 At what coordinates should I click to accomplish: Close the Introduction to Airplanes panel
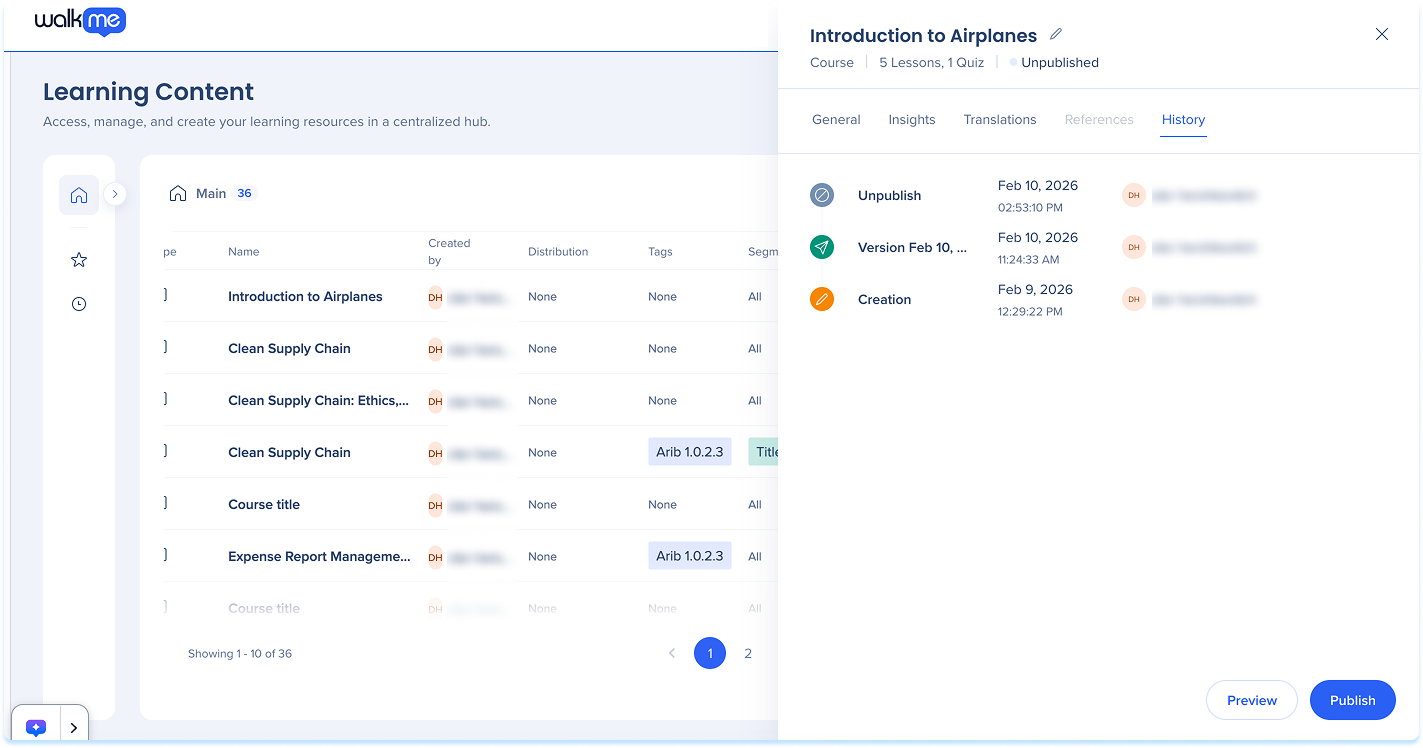tap(1381, 34)
